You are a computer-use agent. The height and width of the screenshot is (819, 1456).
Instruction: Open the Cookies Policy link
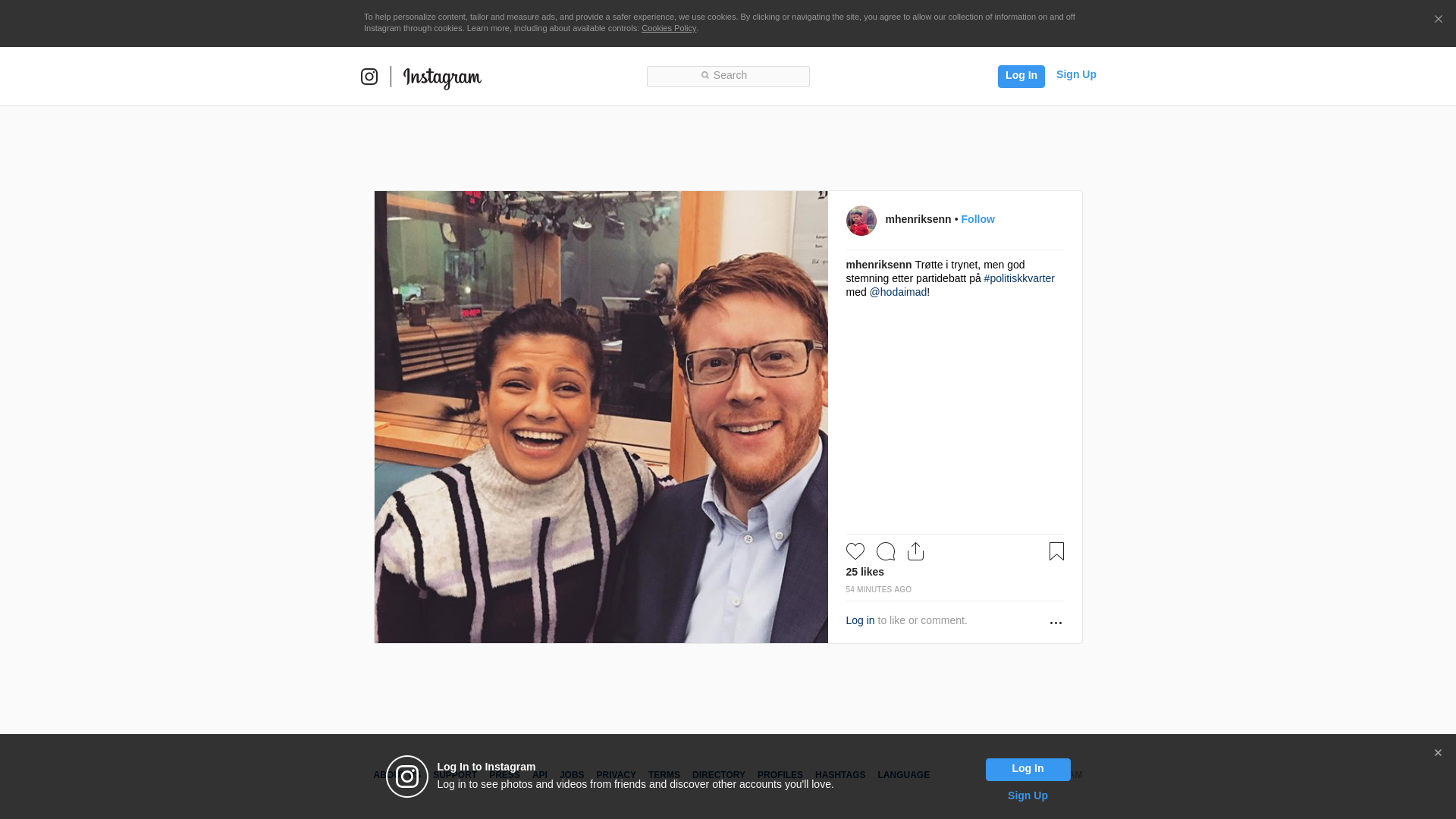click(x=668, y=28)
